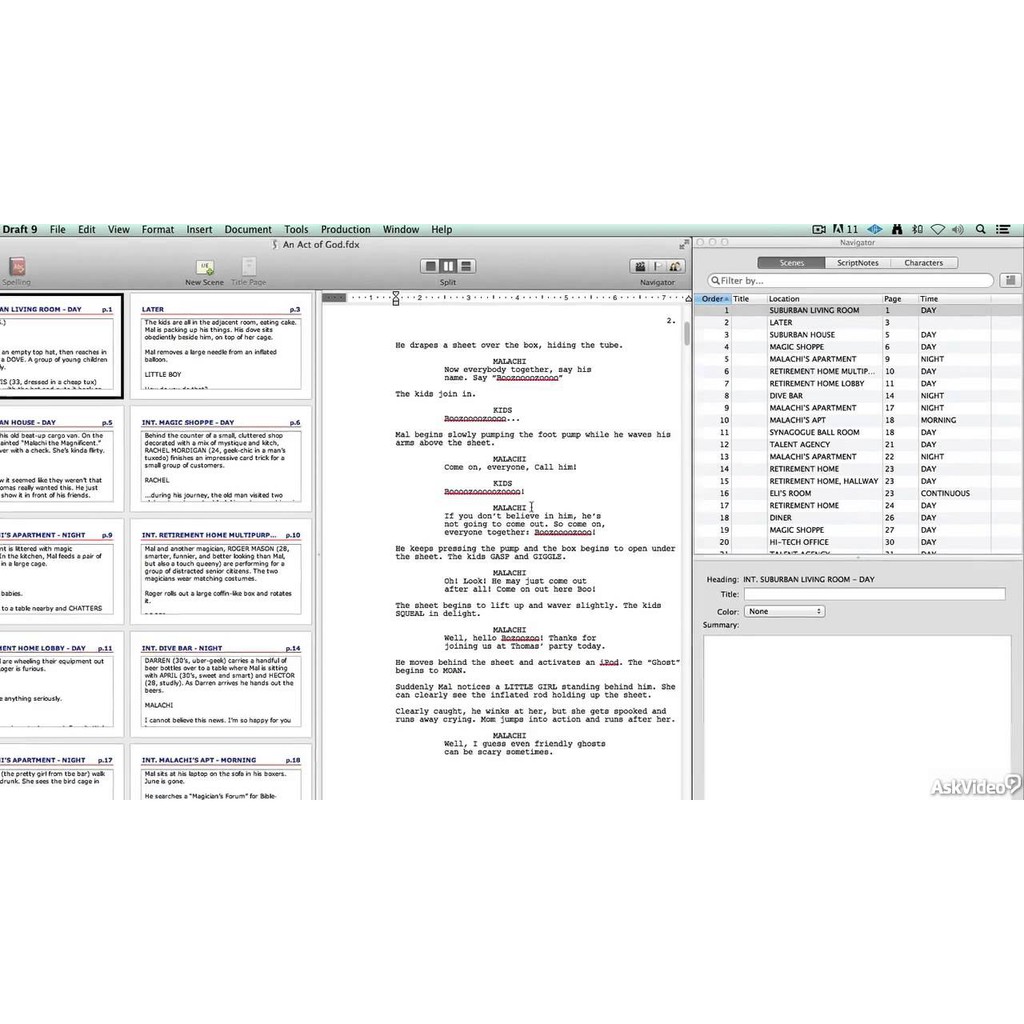1024x1024 pixels.
Task: Switch to the Scenes tab
Action: click(791, 263)
